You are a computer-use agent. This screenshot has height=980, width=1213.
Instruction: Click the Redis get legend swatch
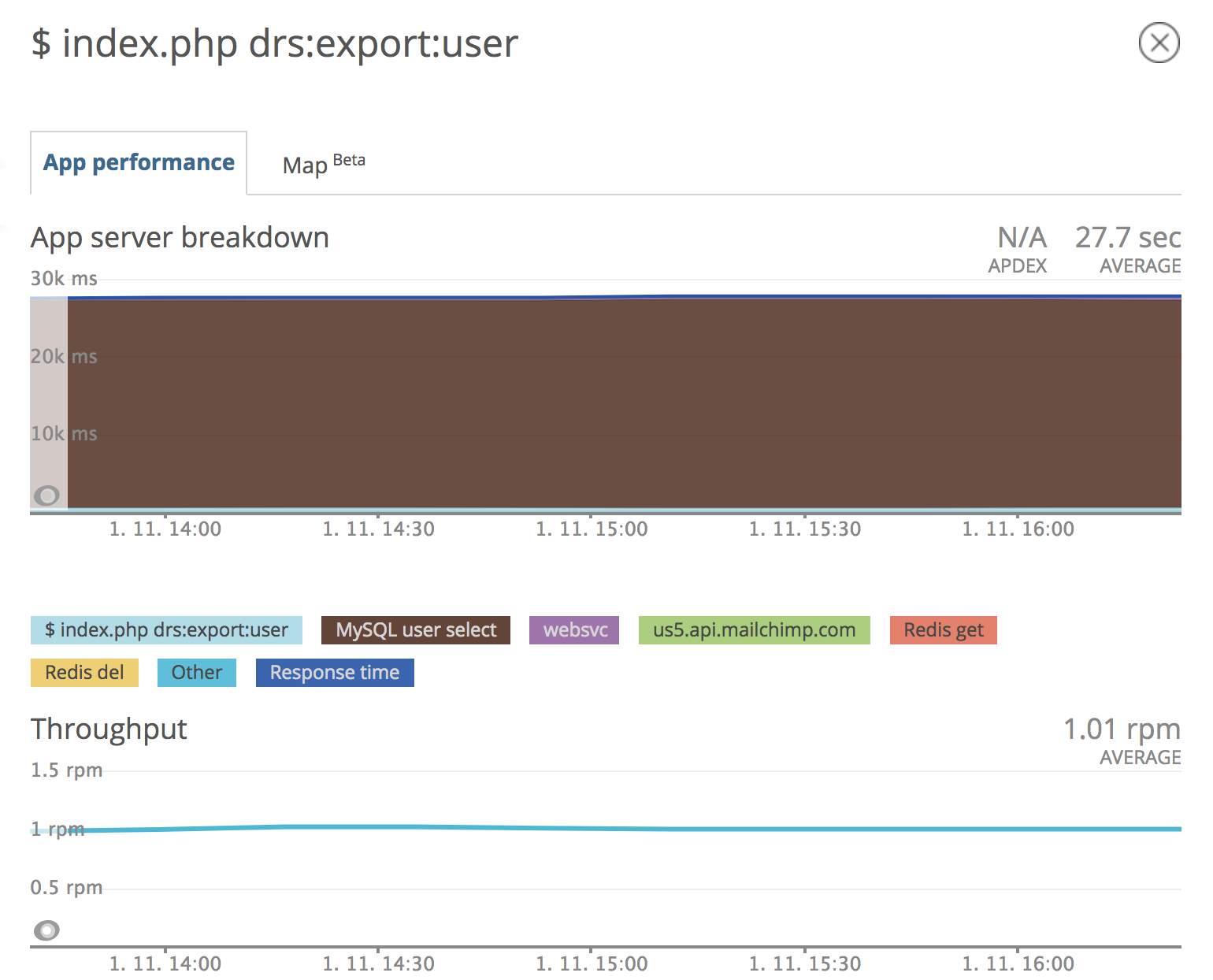pyautogui.click(x=943, y=630)
